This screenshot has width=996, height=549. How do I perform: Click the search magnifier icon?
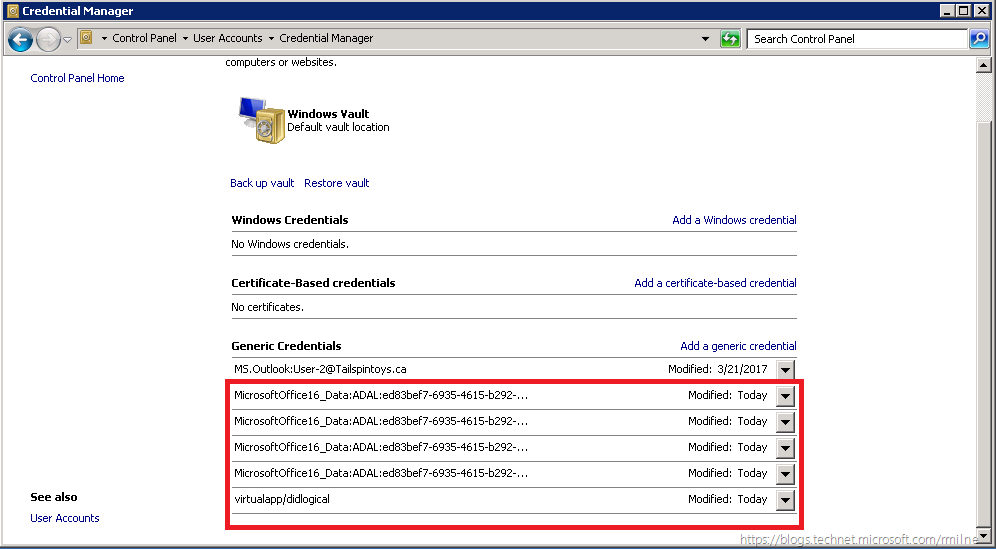coord(979,39)
